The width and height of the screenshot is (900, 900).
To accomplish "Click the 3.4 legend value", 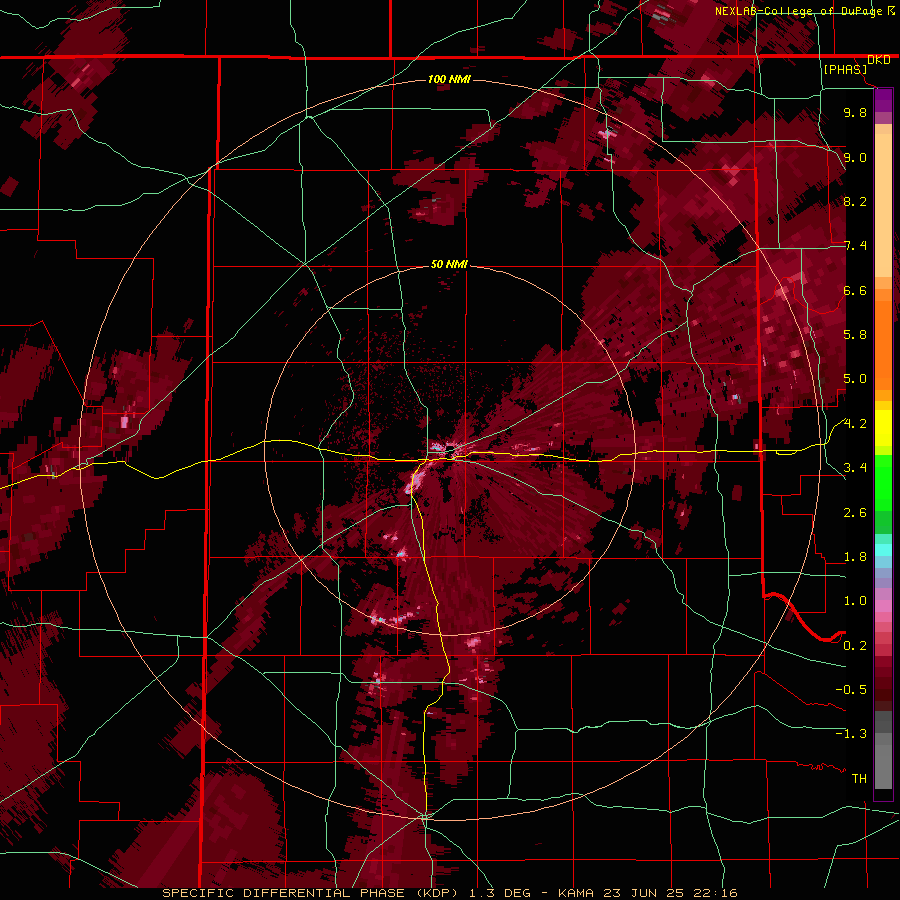I will click(855, 468).
